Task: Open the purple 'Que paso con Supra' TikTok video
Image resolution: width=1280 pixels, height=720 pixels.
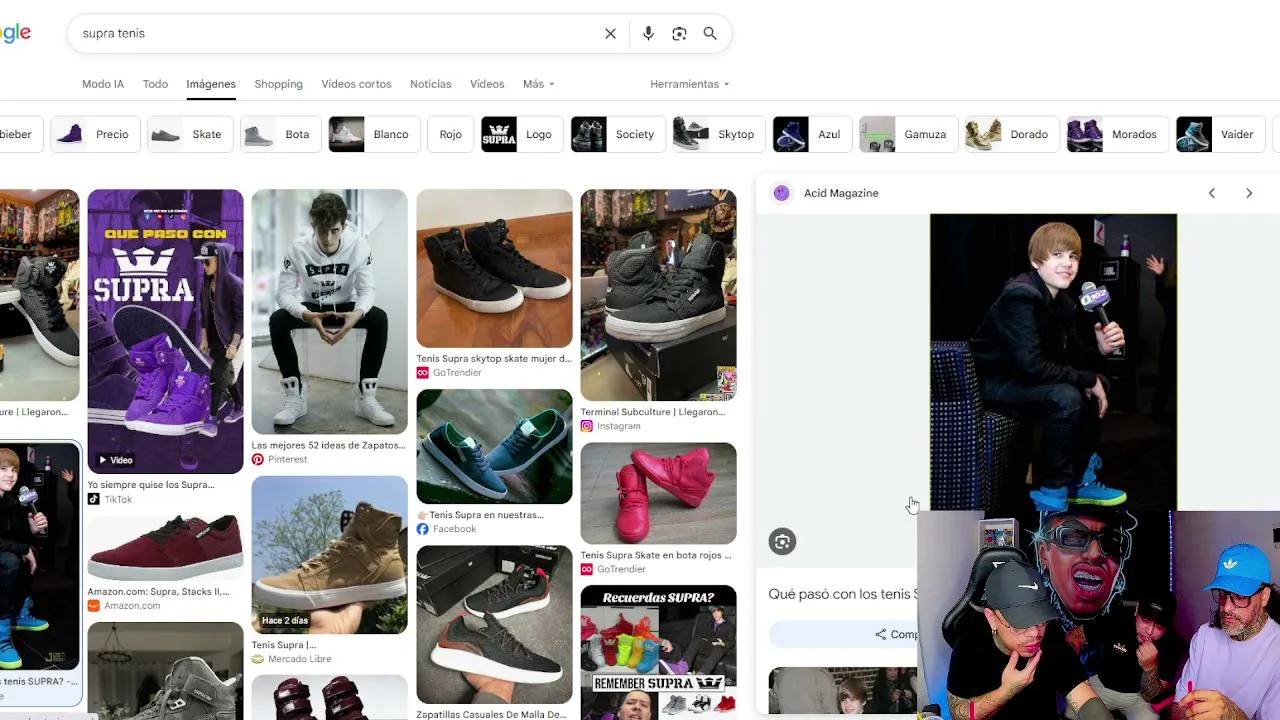Action: tap(165, 331)
